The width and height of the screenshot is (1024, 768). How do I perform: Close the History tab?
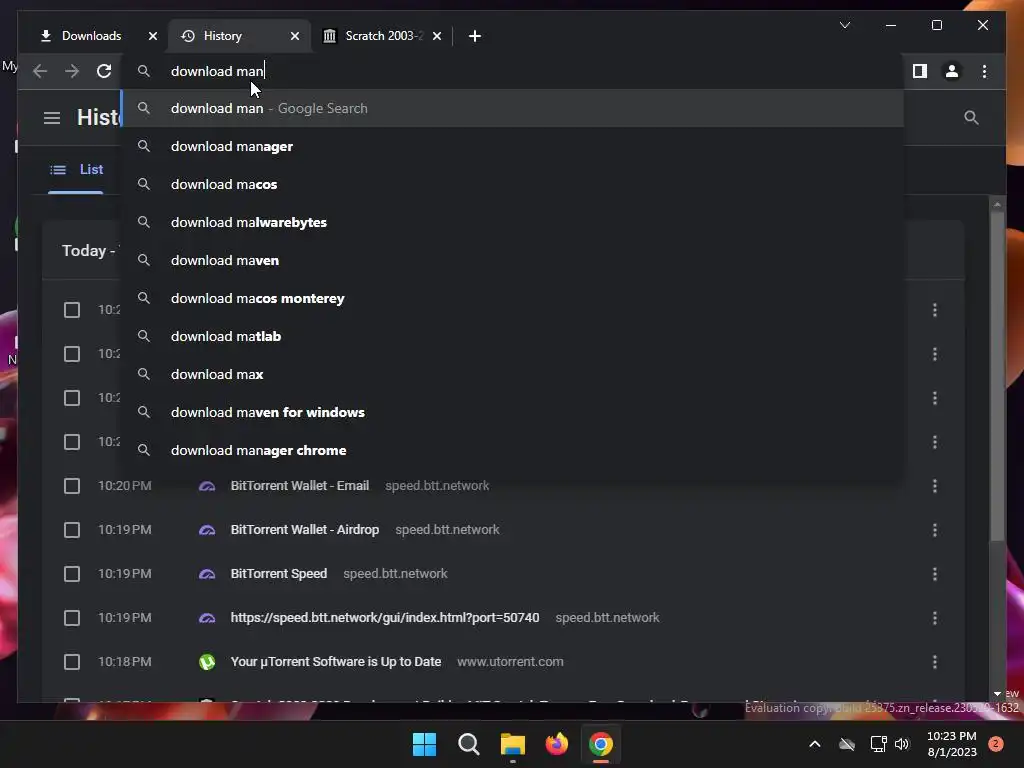(295, 36)
